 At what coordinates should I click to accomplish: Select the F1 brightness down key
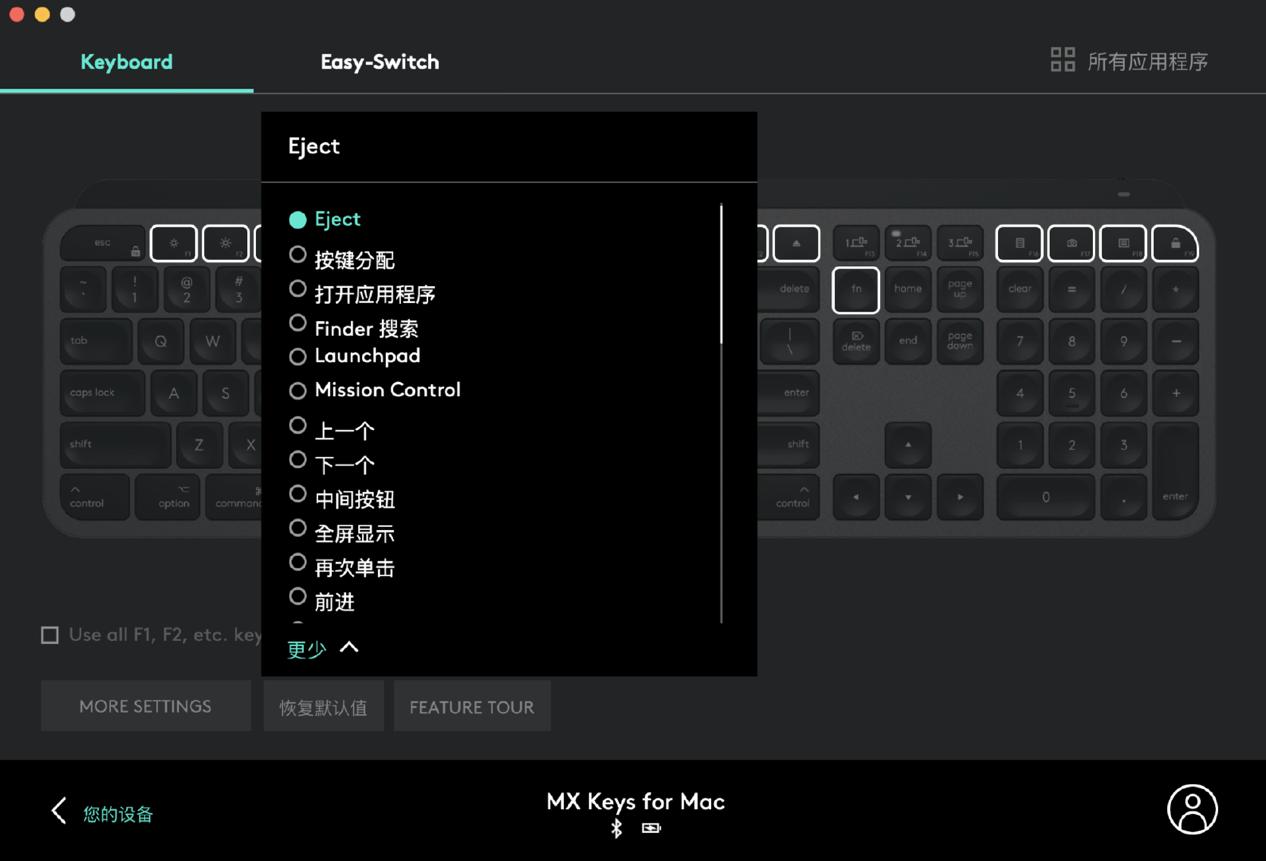(173, 243)
